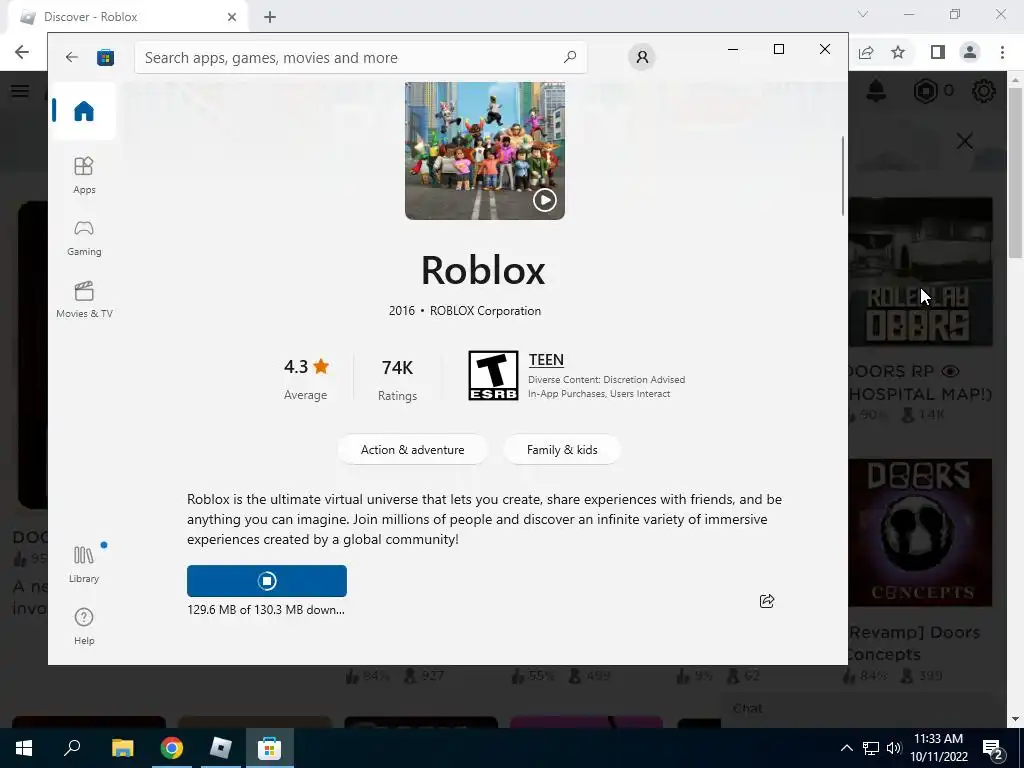Screen dimensions: 1024x768
Task: Open the TEEN rating link
Action: 546,360
